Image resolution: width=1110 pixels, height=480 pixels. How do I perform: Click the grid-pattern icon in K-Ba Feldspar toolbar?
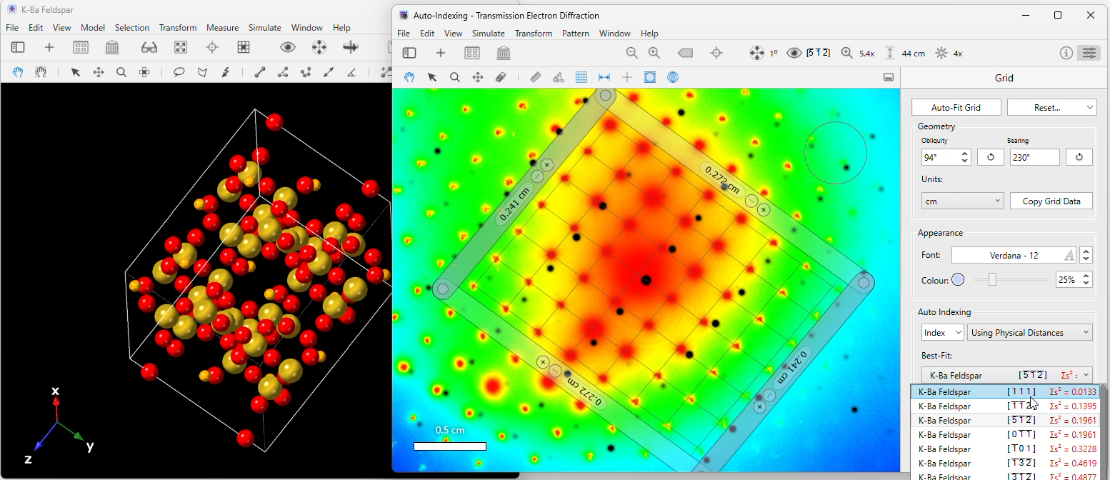tap(244, 47)
